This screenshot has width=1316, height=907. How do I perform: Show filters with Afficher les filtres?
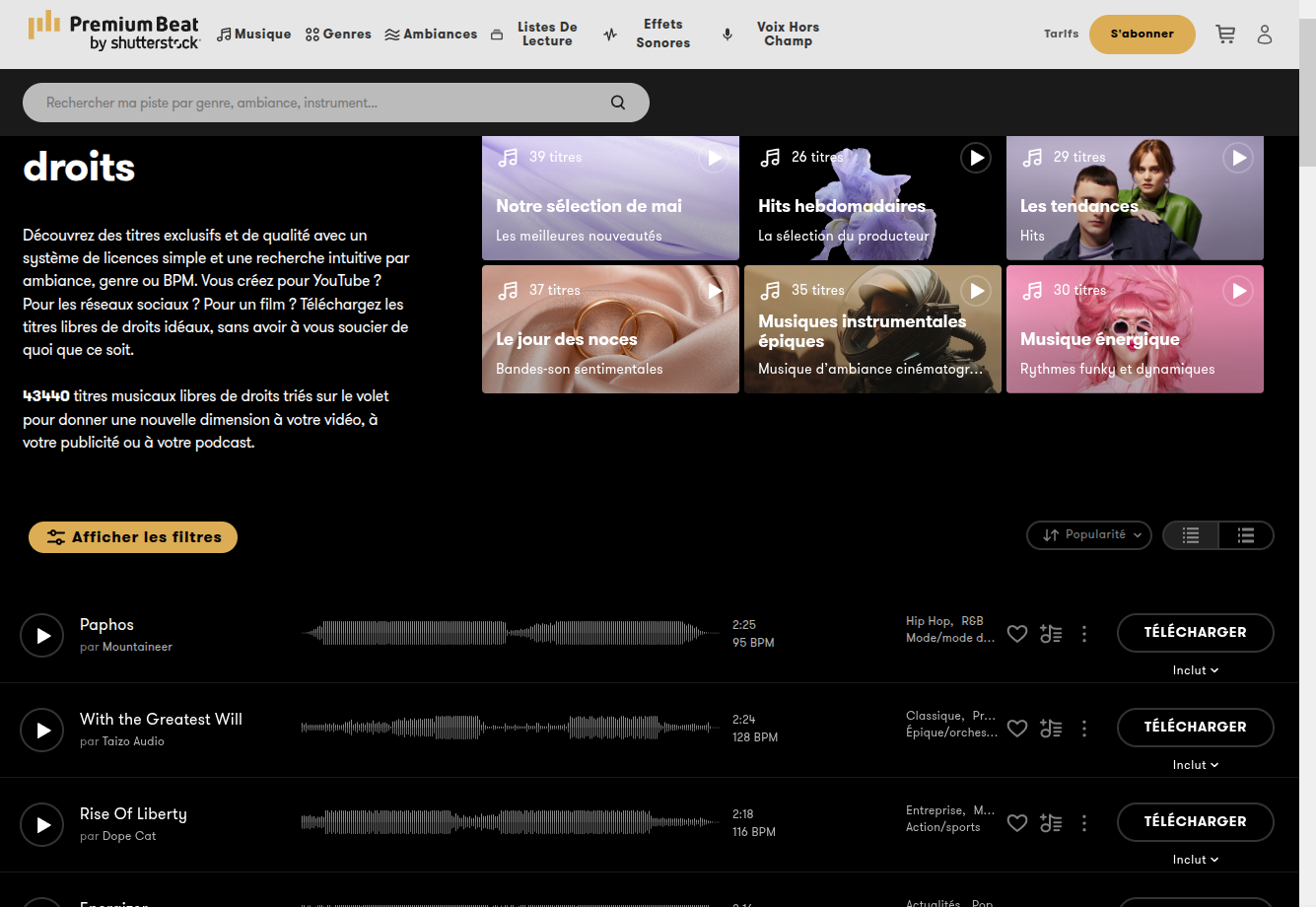click(x=133, y=537)
